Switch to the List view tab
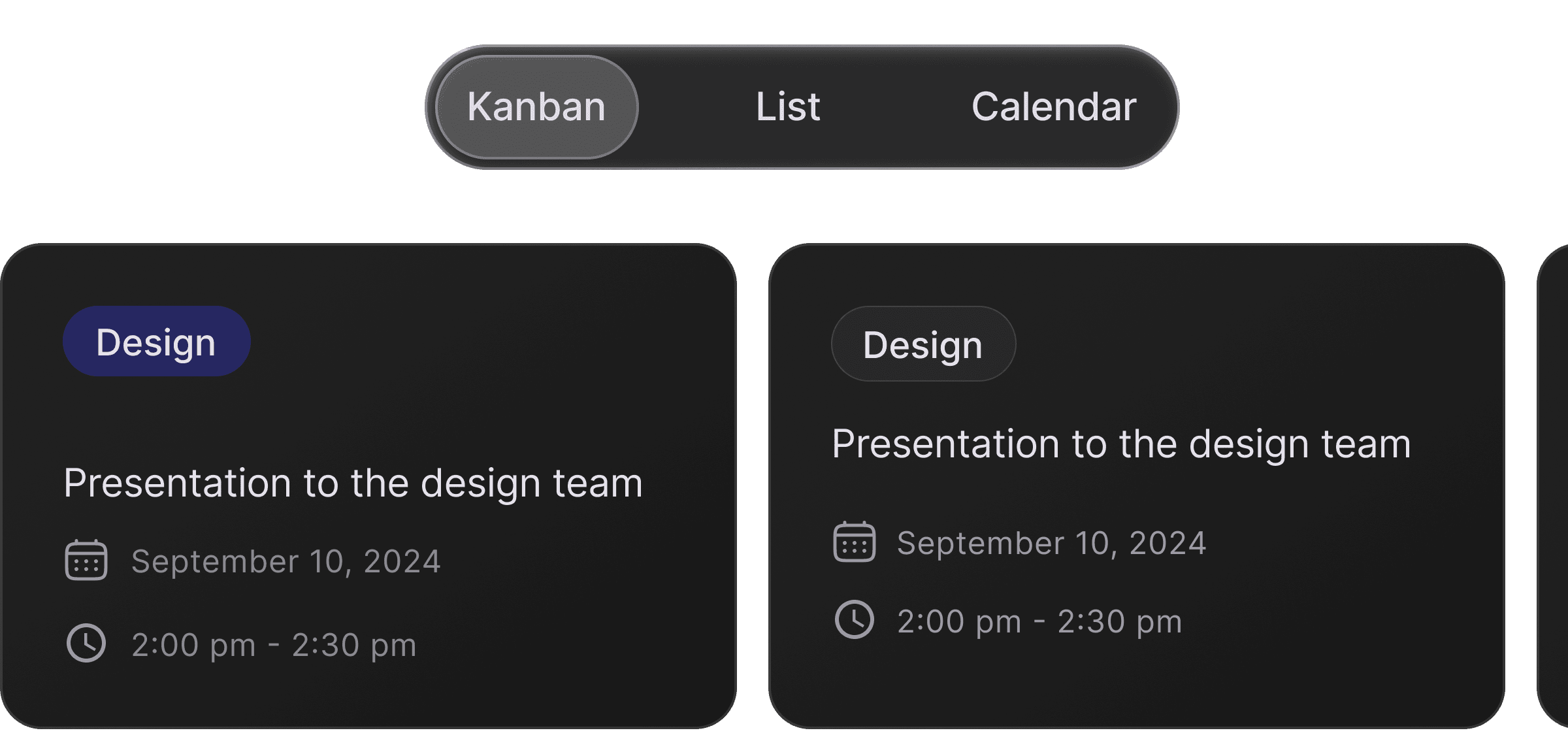Screen dimensions: 1568x737 click(788, 107)
